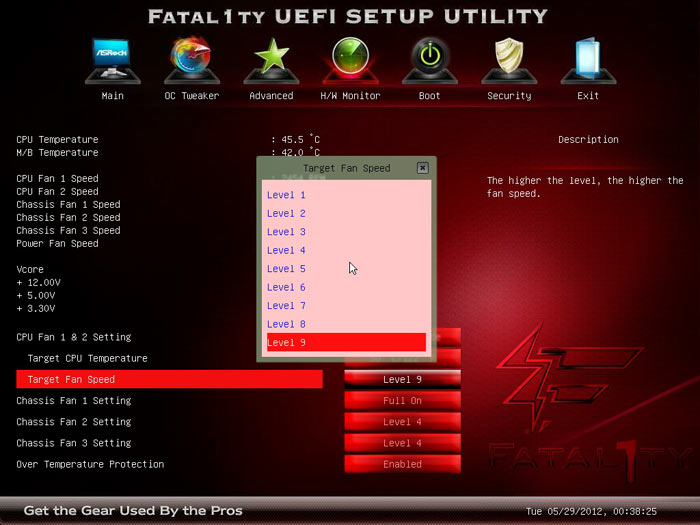Click the Security tab label
The height and width of the screenshot is (525, 700).
click(509, 96)
